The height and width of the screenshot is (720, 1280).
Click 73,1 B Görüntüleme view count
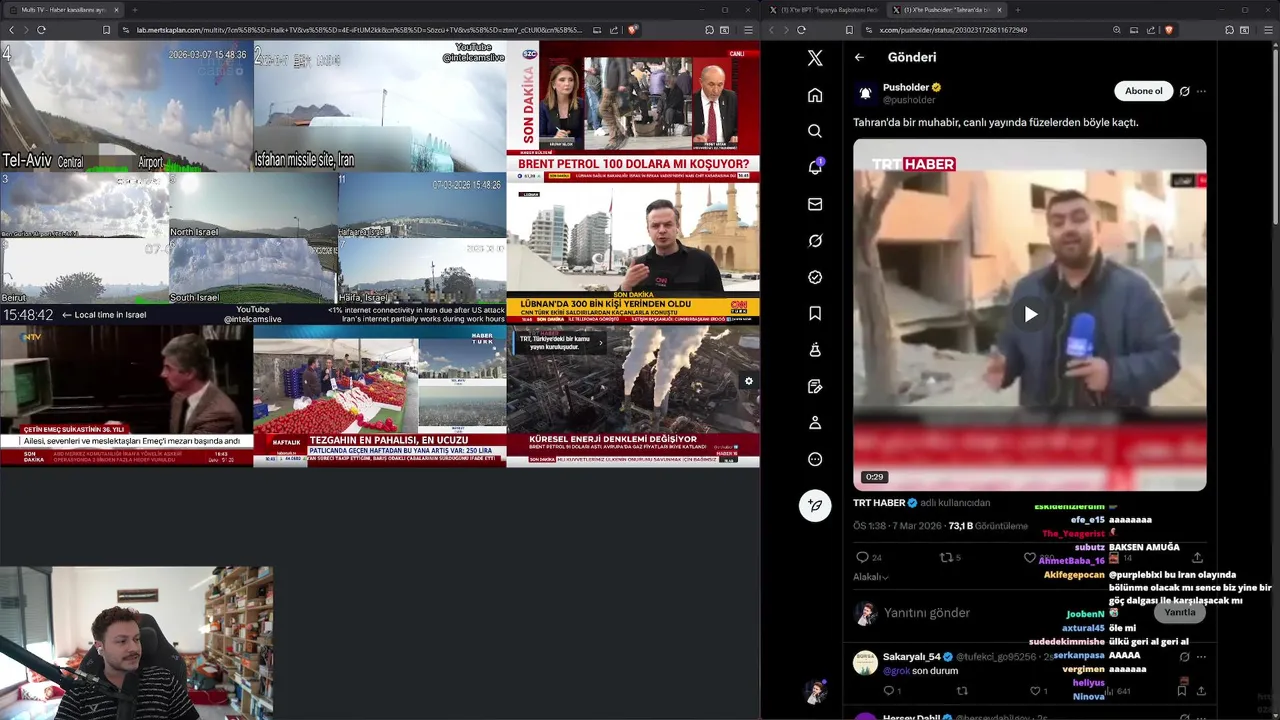pos(988,526)
